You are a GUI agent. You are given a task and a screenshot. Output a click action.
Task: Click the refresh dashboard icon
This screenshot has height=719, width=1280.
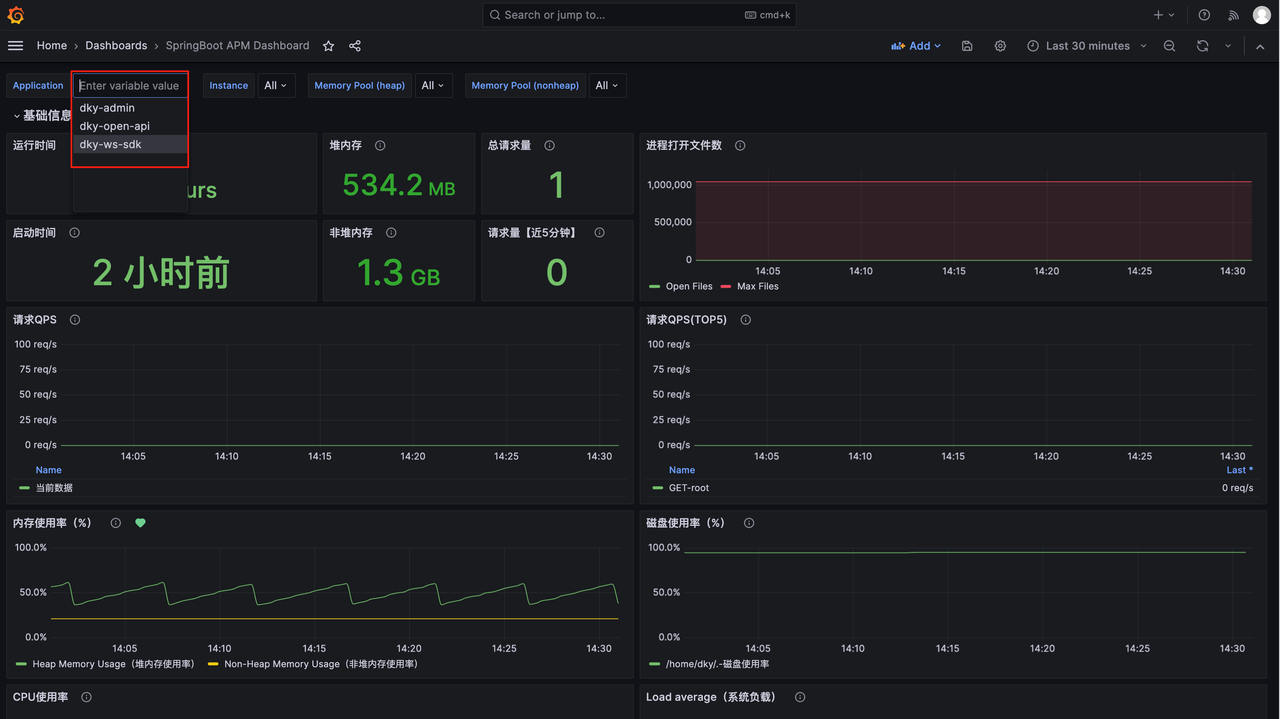1202,46
